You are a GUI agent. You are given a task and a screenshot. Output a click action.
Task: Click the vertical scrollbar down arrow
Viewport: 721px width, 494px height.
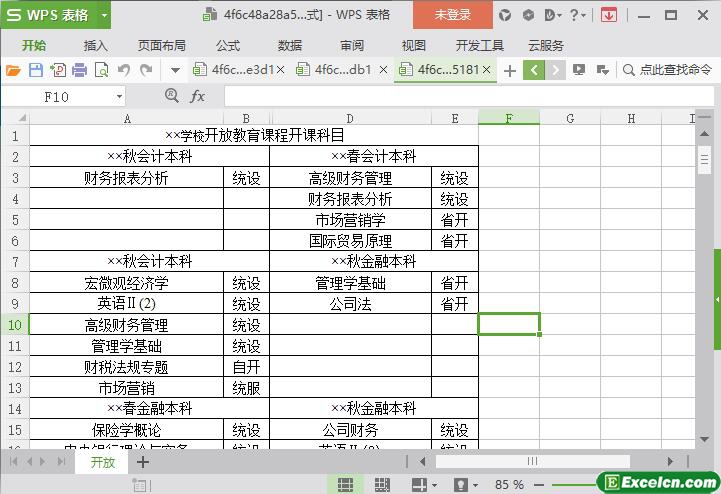704,439
